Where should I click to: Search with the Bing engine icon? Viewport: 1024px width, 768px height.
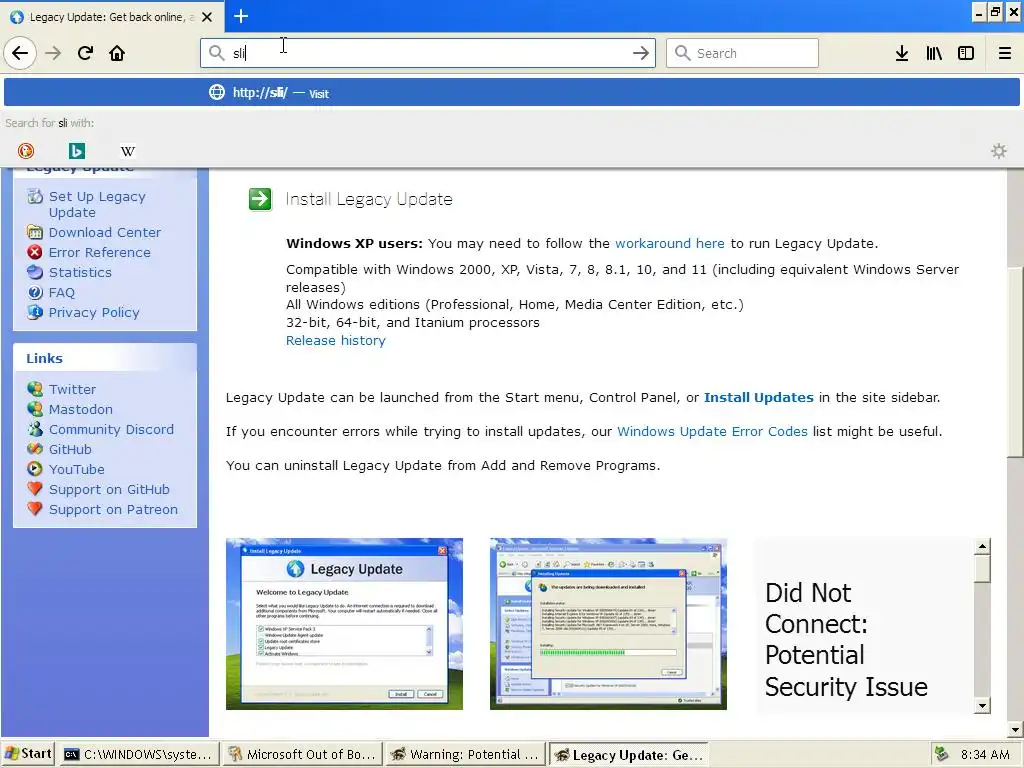(76, 151)
